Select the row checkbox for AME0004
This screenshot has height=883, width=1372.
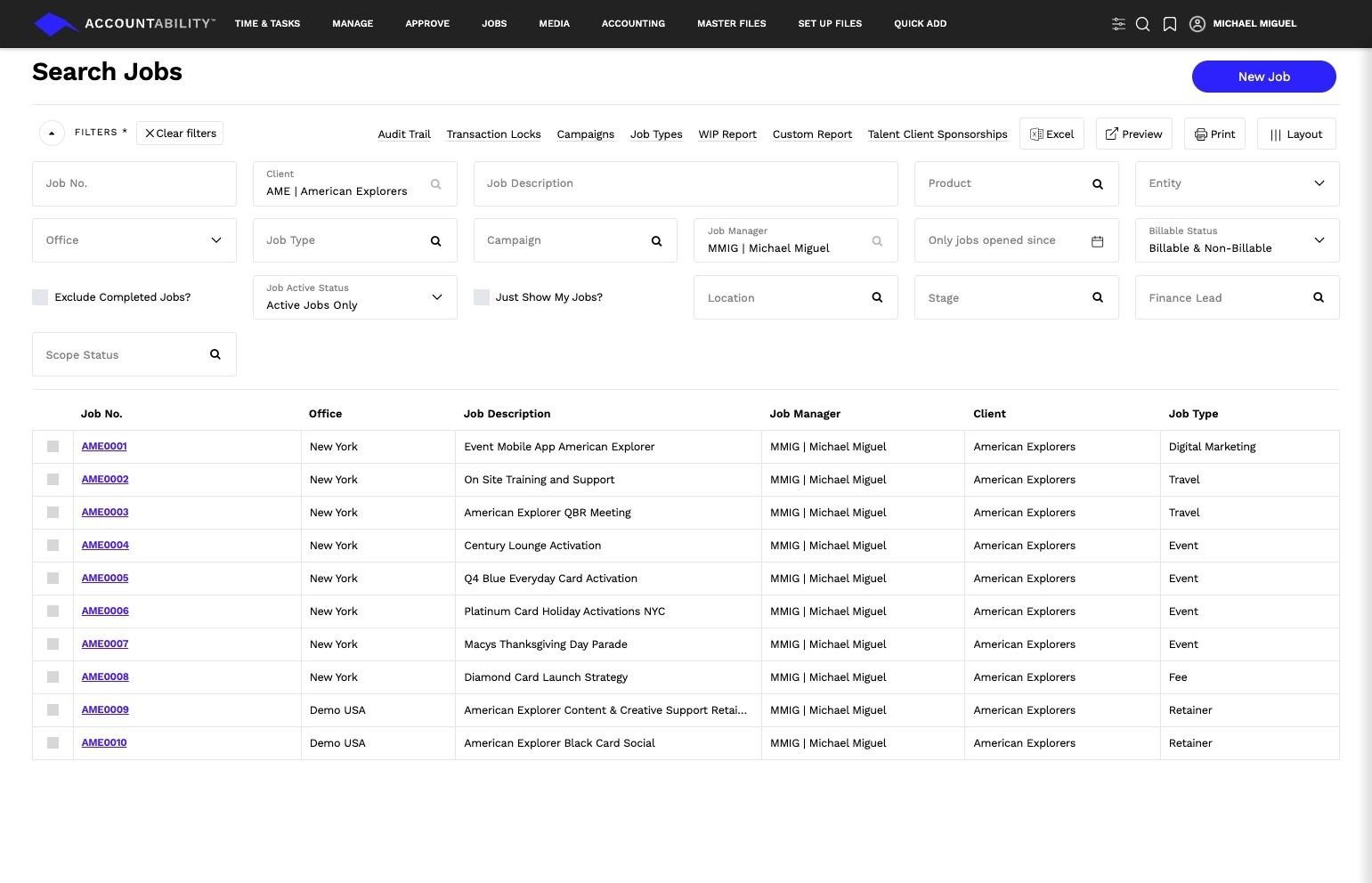[53, 546]
